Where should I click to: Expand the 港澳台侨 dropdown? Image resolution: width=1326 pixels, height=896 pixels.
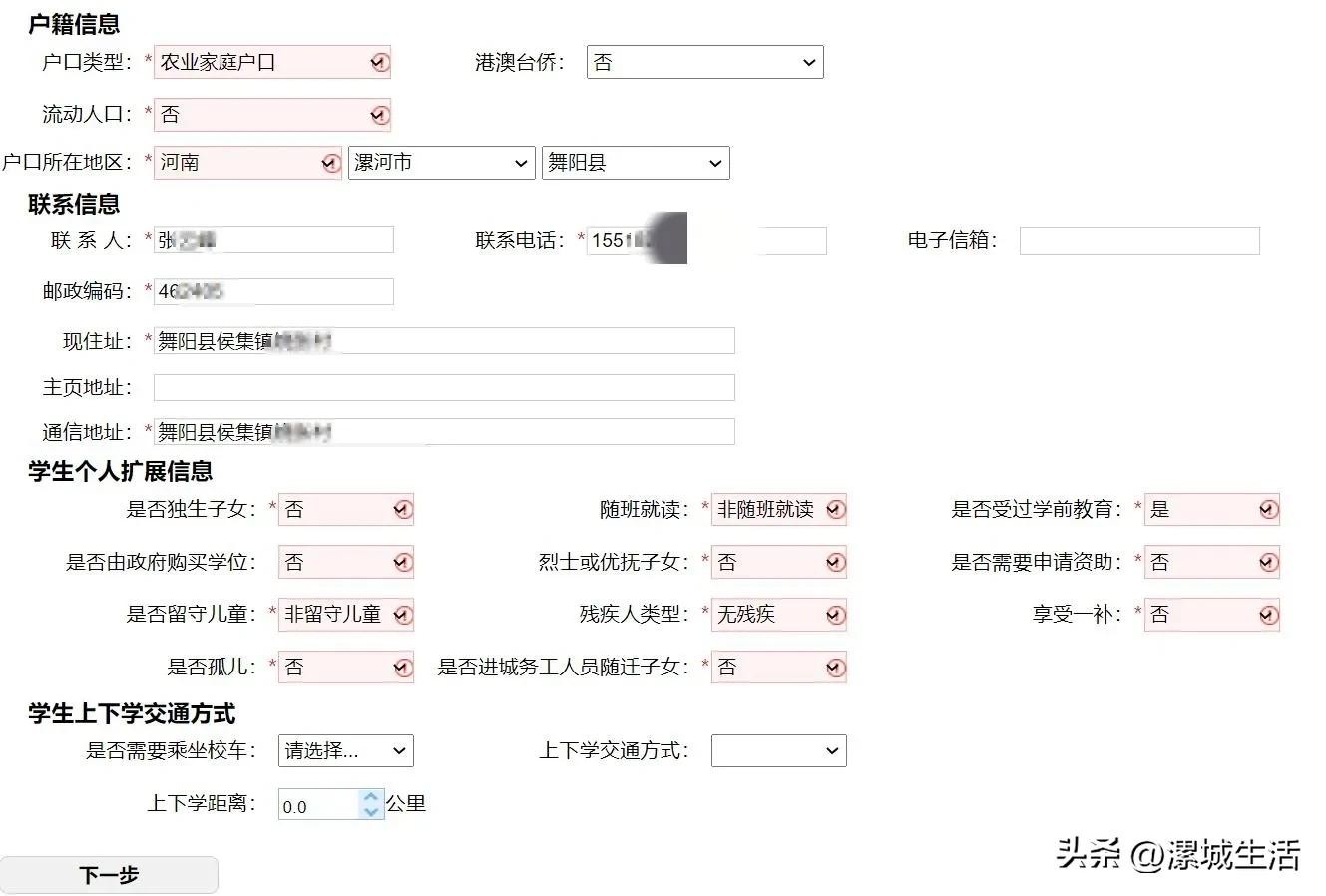(704, 63)
